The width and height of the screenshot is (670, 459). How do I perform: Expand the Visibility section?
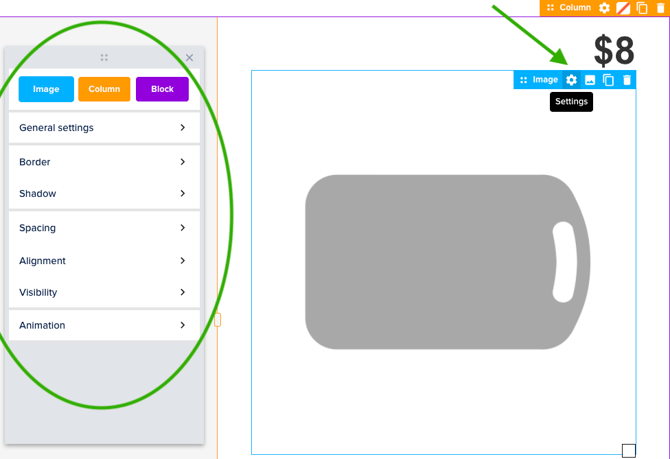pyautogui.click(x=104, y=292)
